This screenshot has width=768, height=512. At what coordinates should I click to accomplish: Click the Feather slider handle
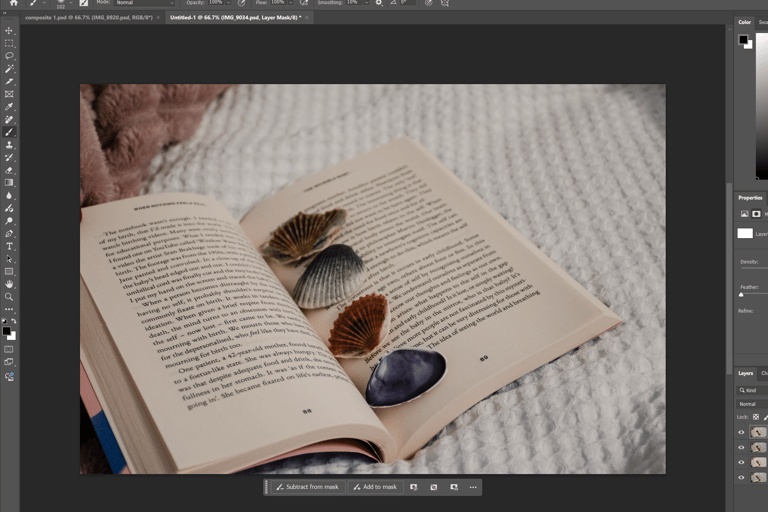coord(741,294)
